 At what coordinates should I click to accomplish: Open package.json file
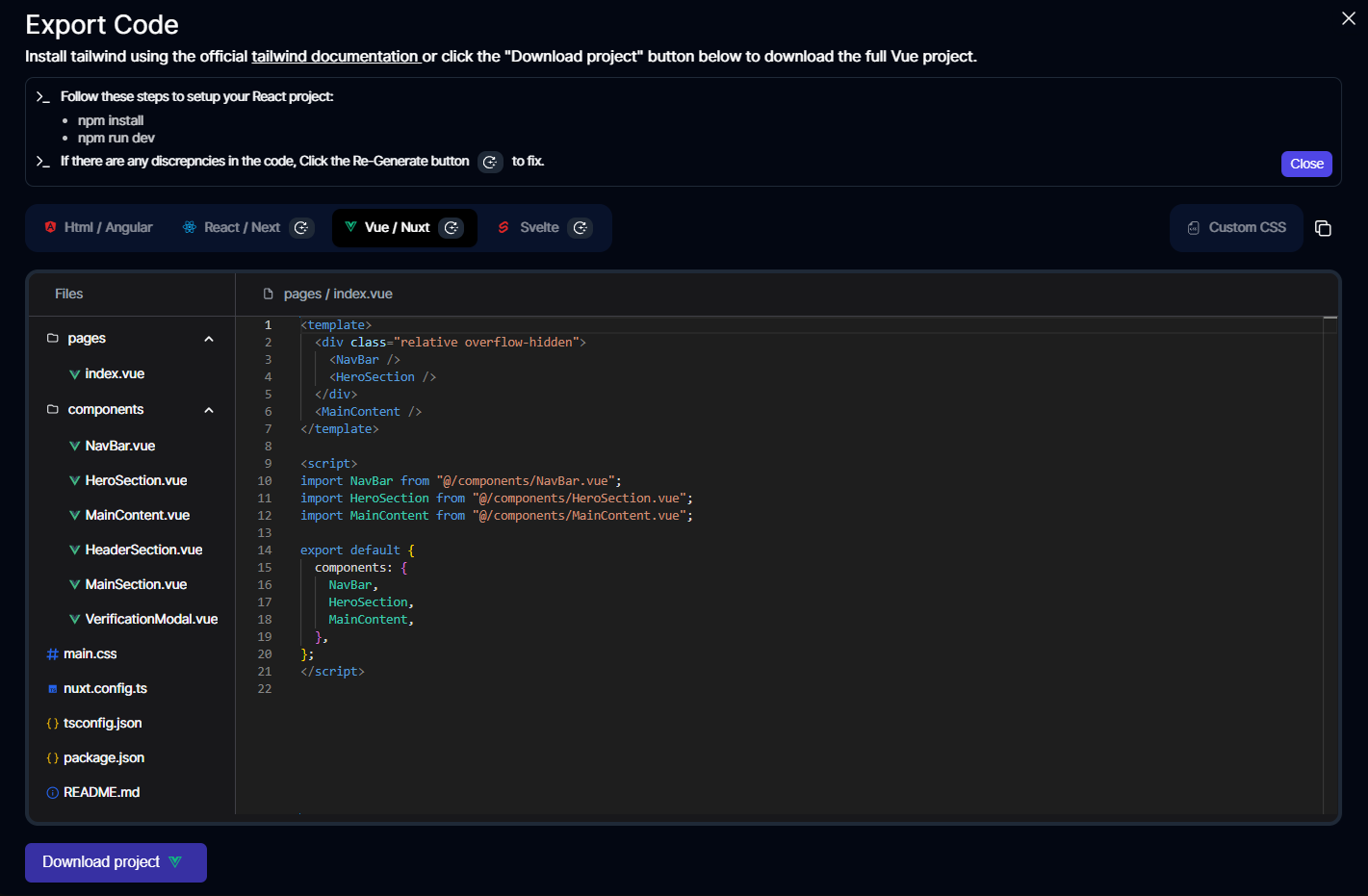pyautogui.click(x=104, y=757)
